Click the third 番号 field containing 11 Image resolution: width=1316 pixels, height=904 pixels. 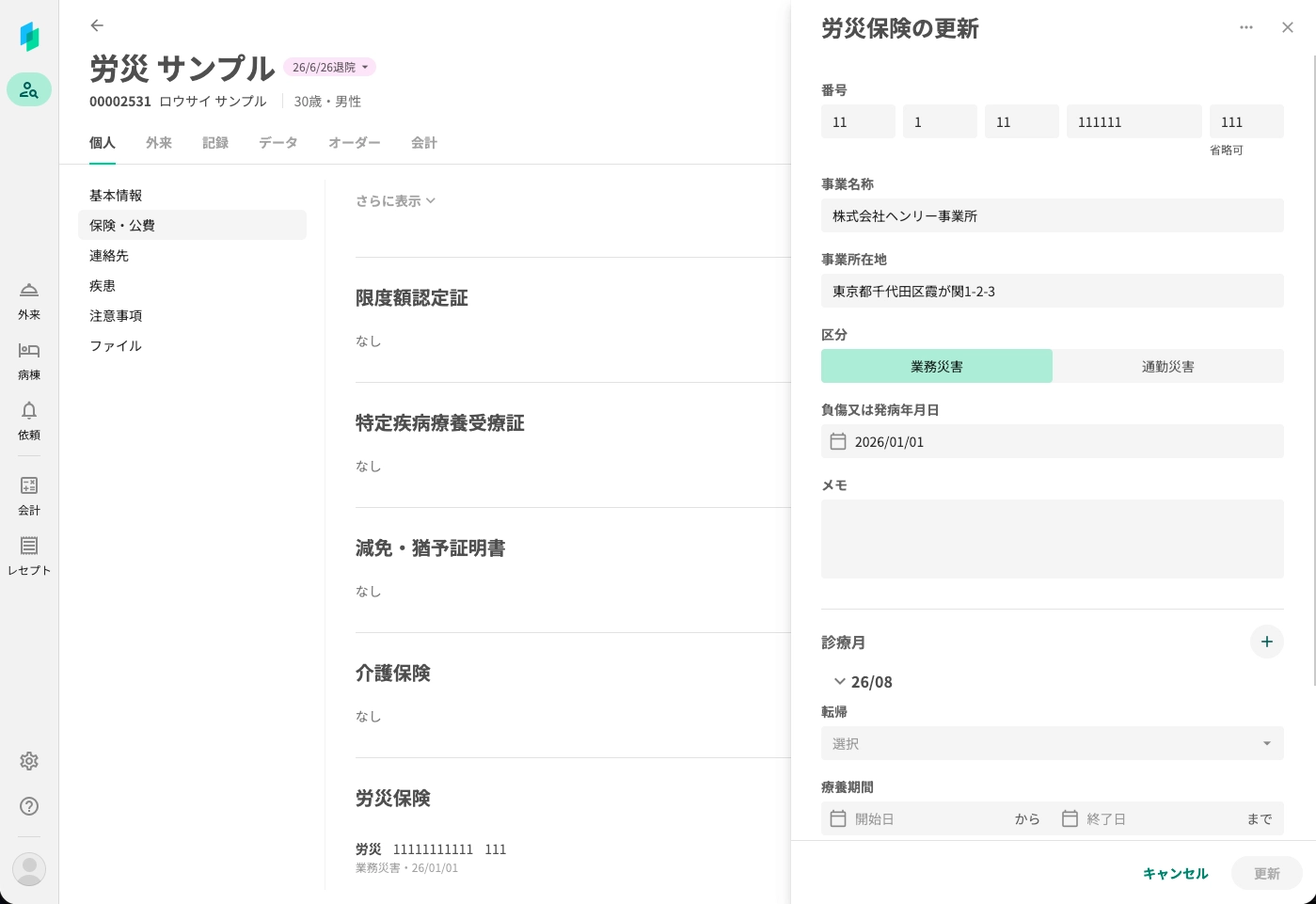1022,121
